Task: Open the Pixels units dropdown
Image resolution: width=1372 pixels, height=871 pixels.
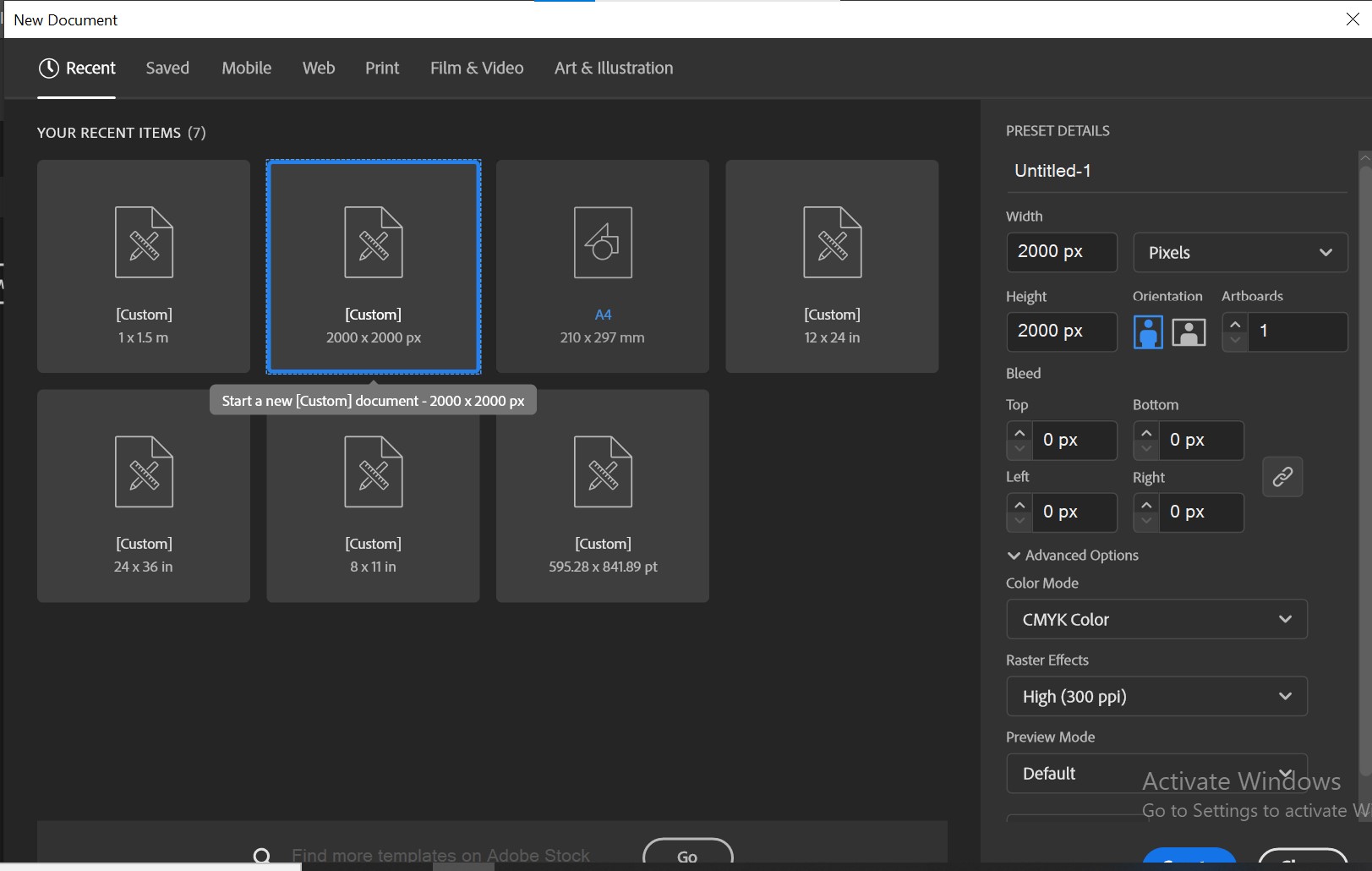Action: pyautogui.click(x=1240, y=252)
